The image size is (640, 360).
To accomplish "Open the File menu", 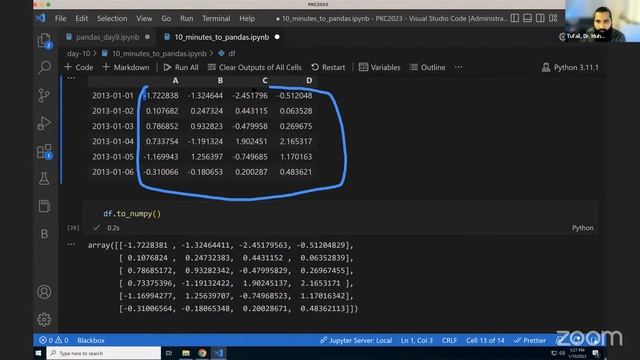I will 60,18.
